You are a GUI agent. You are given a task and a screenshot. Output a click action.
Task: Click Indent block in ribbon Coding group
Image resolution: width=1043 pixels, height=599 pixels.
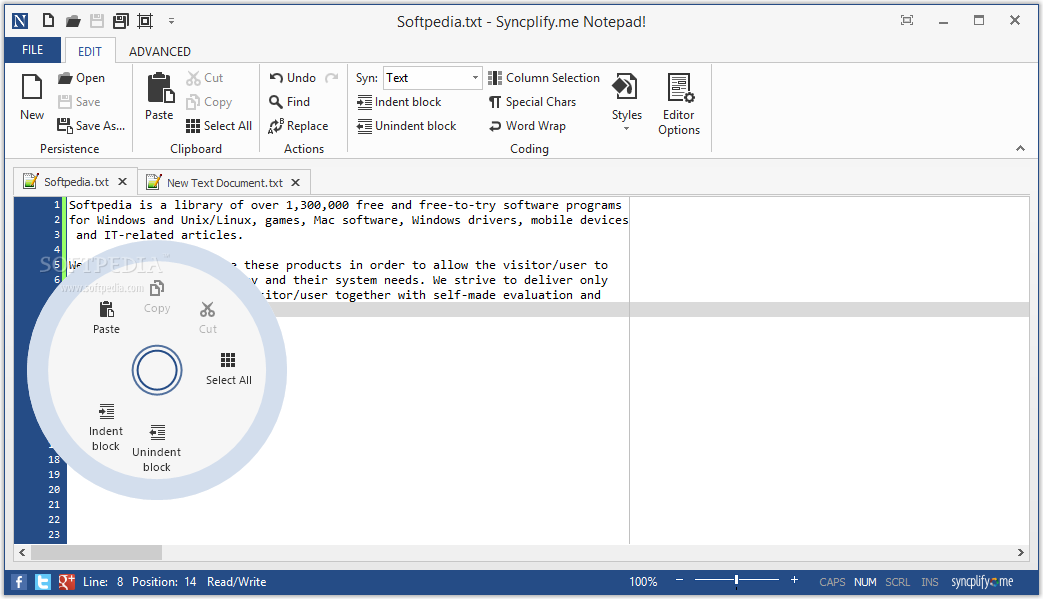point(399,102)
